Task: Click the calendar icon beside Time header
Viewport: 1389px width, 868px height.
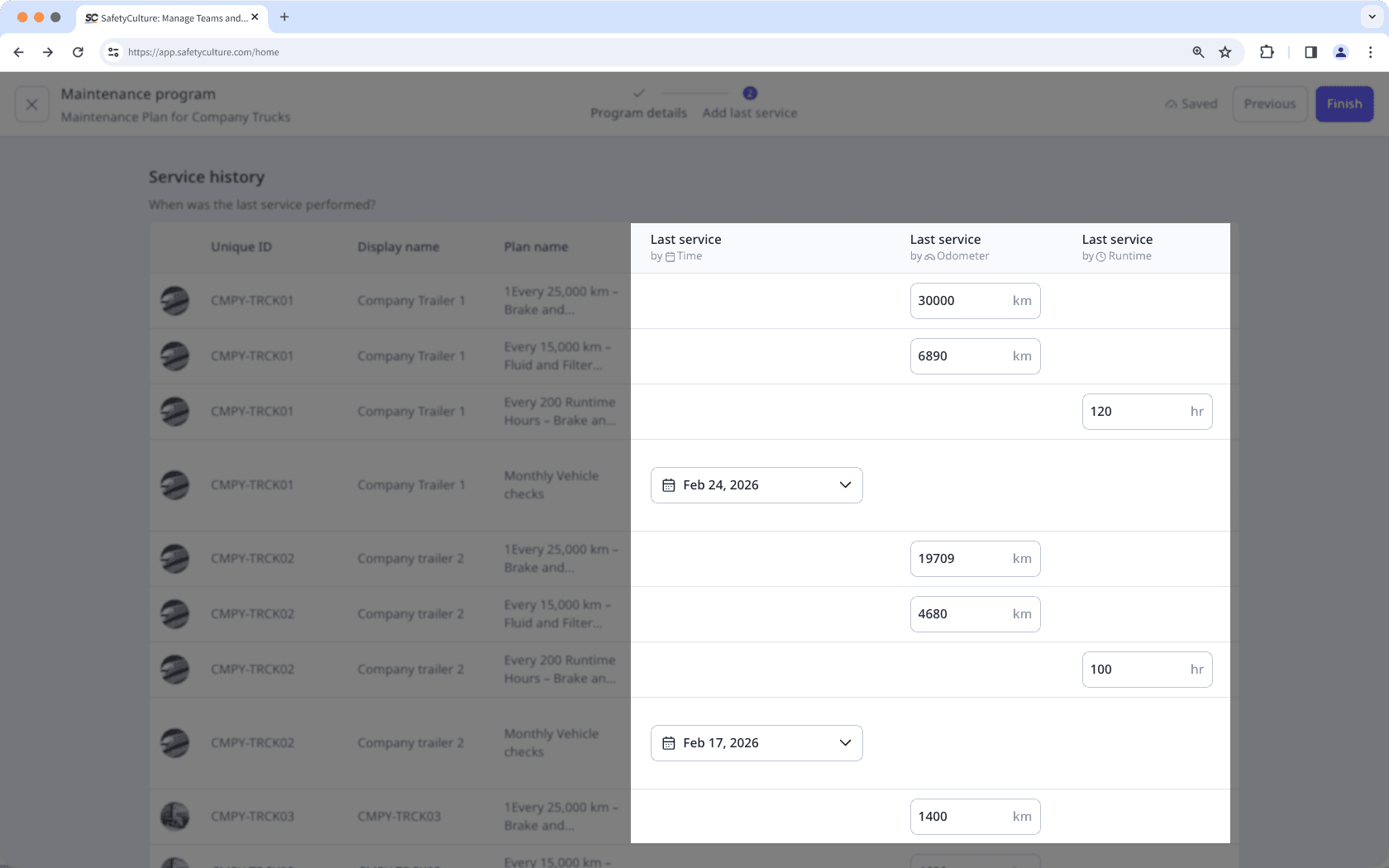Action: [x=670, y=256]
